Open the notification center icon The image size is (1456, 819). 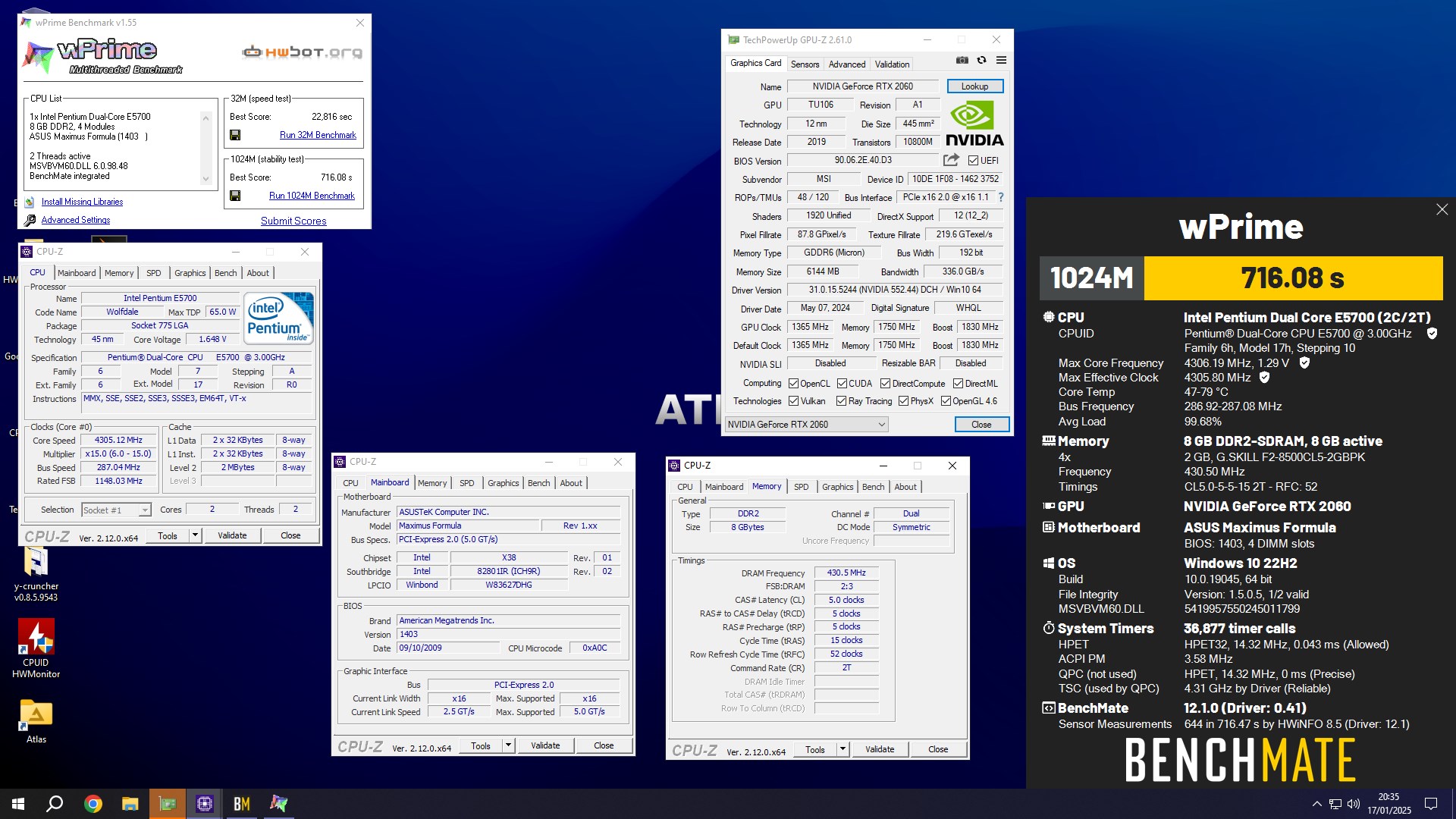[x=1431, y=804]
